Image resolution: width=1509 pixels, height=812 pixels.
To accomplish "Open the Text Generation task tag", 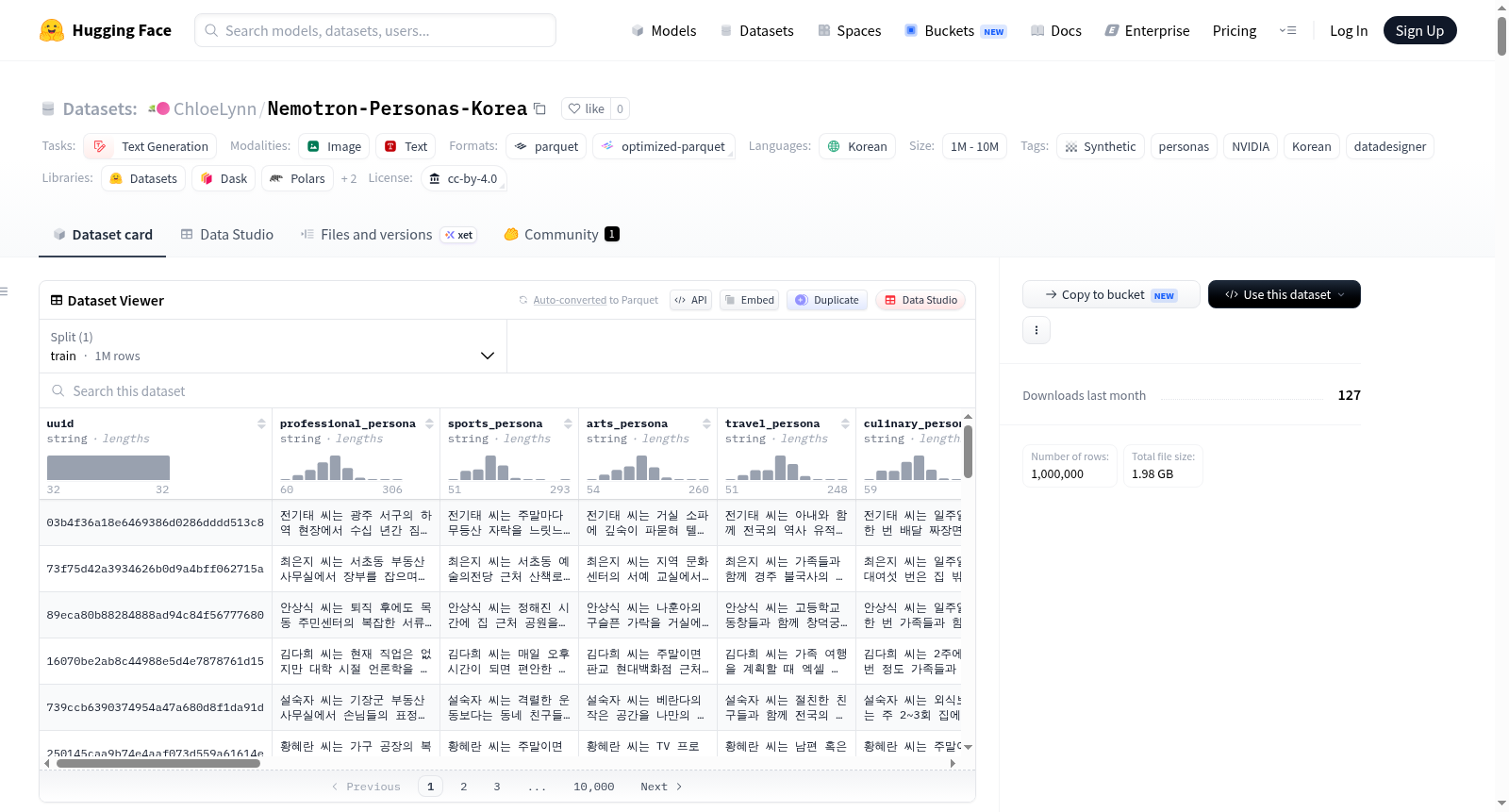I will [x=150, y=146].
